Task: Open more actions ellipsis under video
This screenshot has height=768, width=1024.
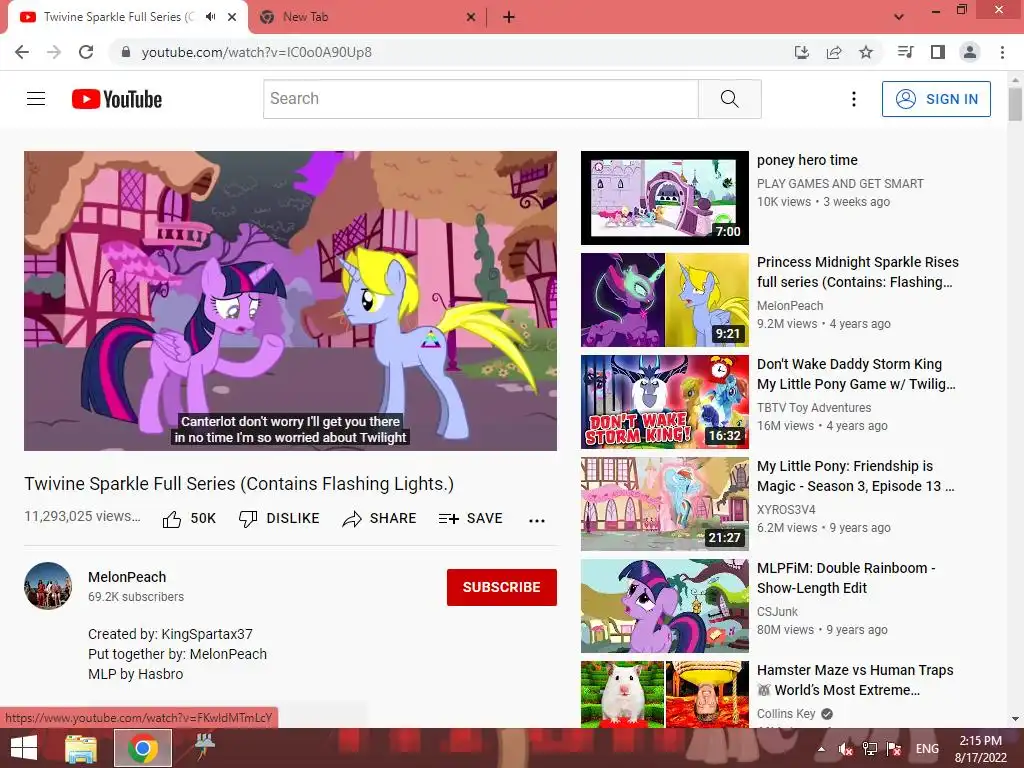Action: [x=537, y=520]
